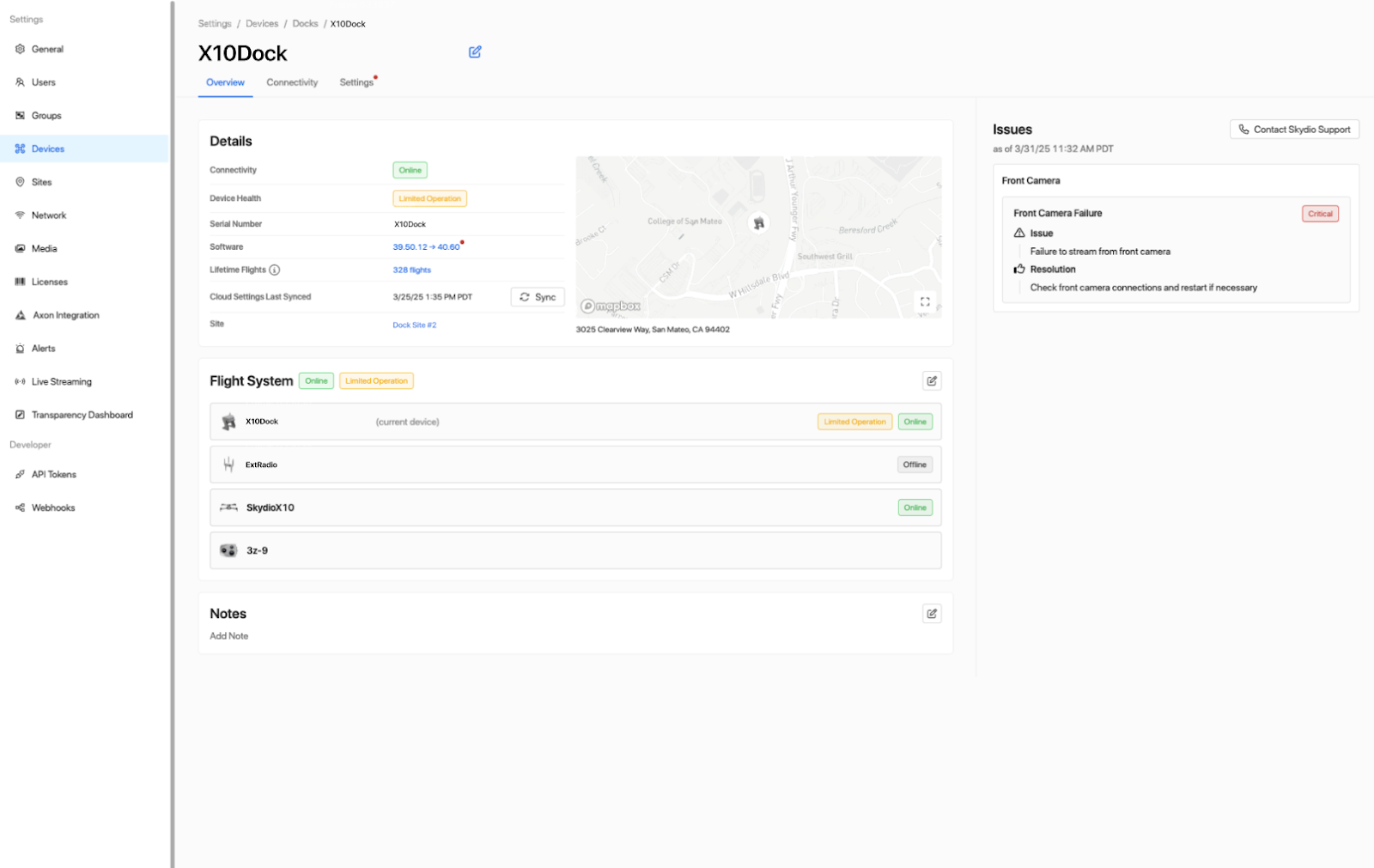Viewport: 1374px width, 868px height.
Task: Click the Devices drone icon in sidebar
Action: pos(20,149)
